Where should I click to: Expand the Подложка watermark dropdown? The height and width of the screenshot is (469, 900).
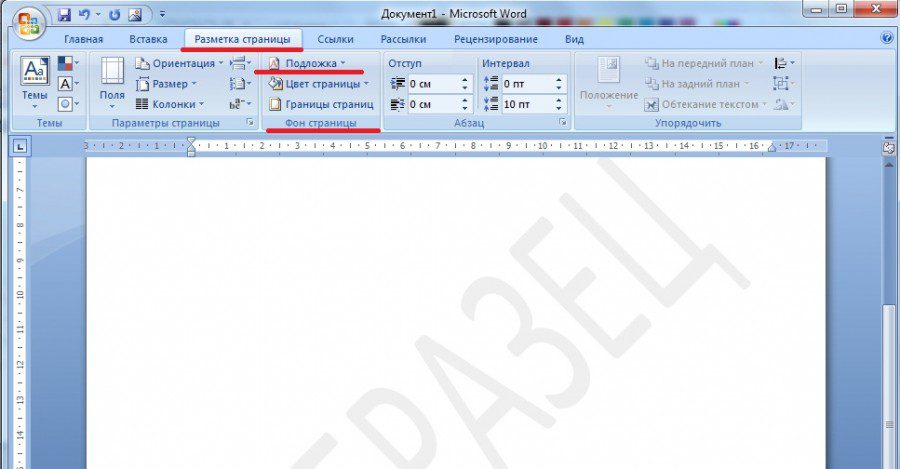point(307,63)
